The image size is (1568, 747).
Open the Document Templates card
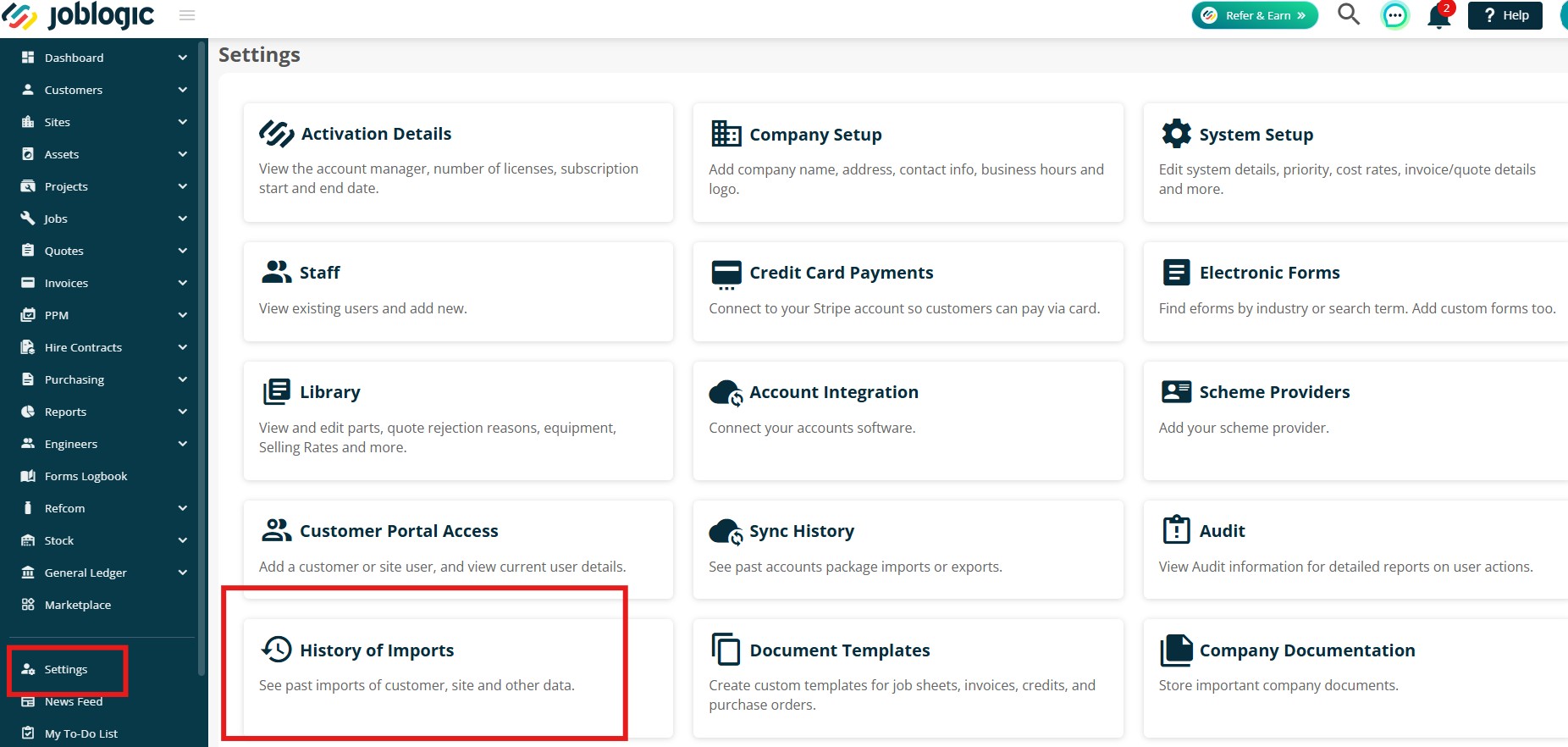click(x=908, y=677)
